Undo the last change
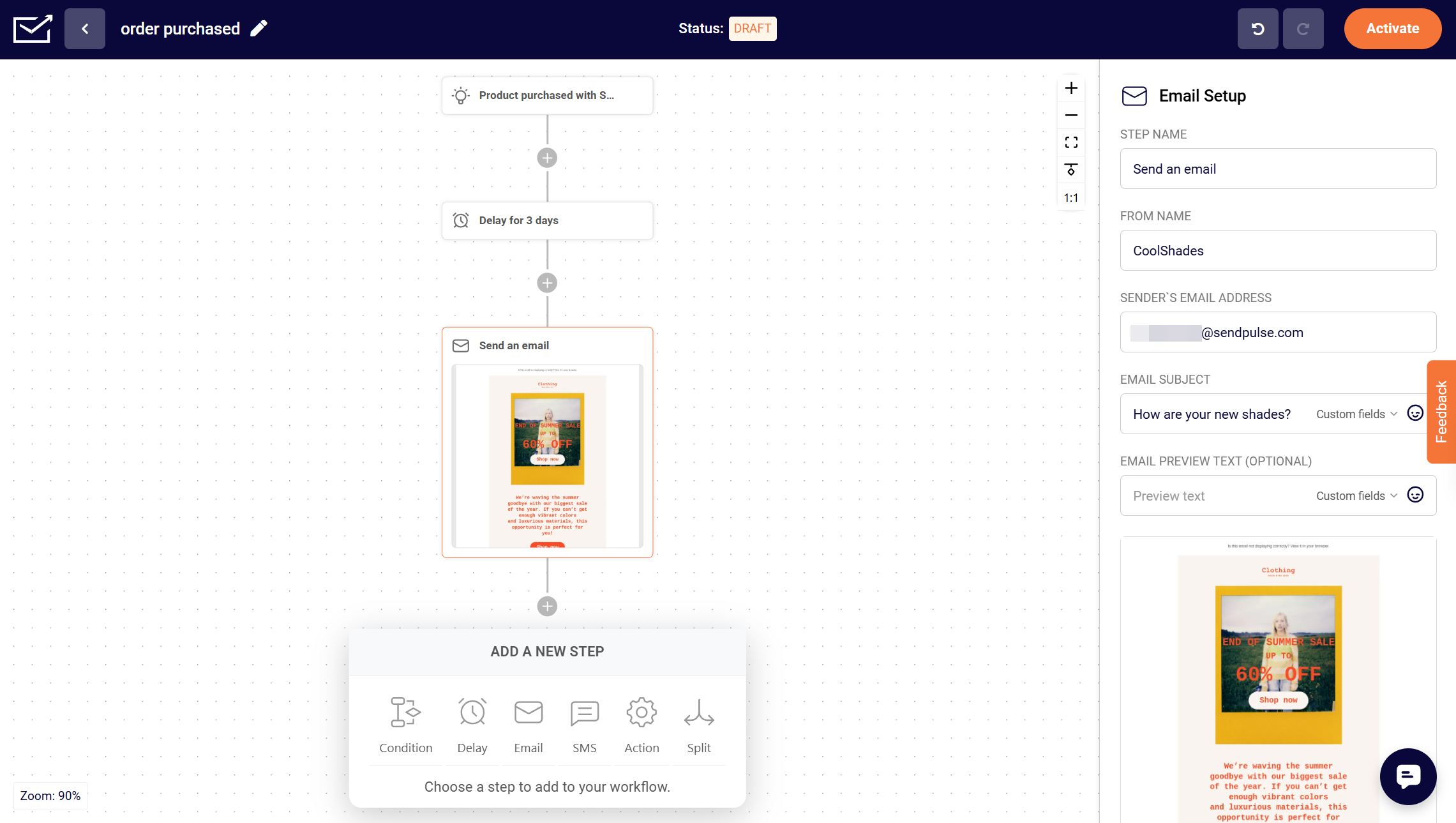Screen dimensions: 1456x823 pyautogui.click(x=1257, y=29)
